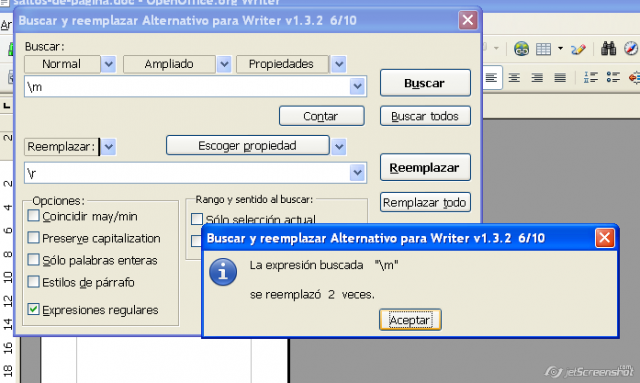640x383 pixels.
Task: Tick Sólo palabras enteras checkbox
Action: click(33, 260)
